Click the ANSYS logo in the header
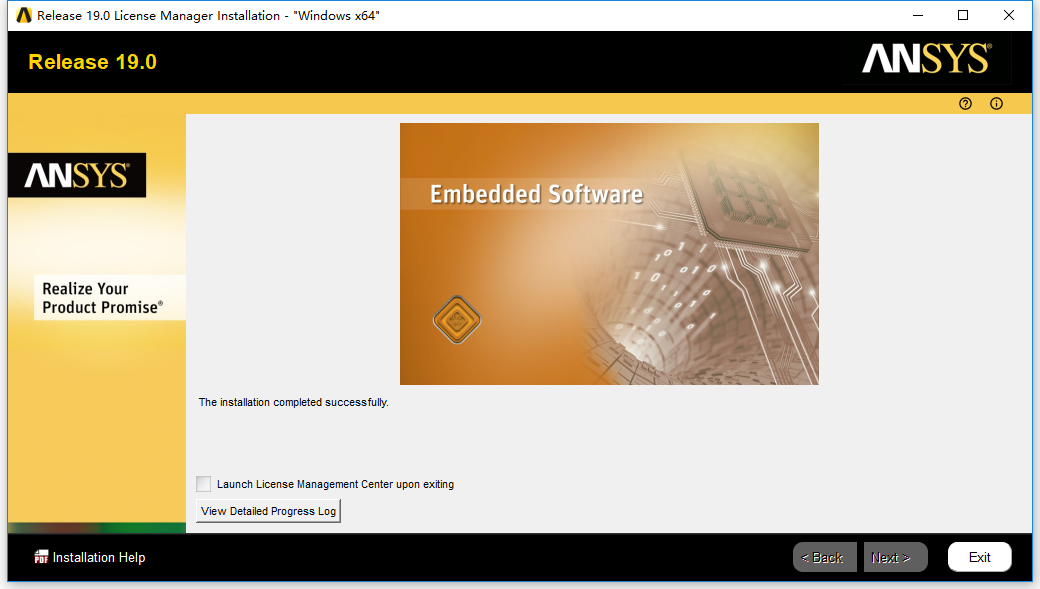The image size is (1040, 589). pyautogui.click(x=927, y=59)
